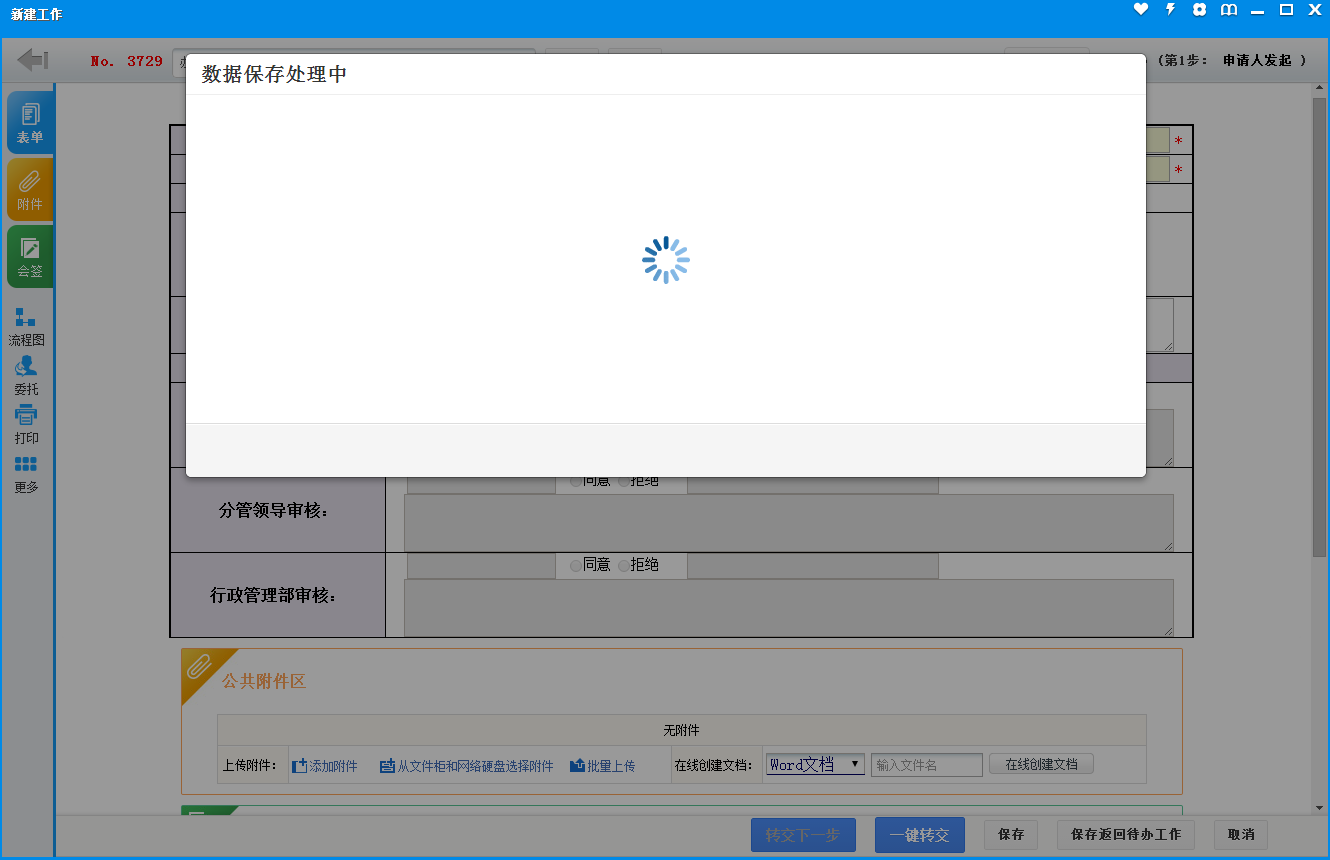Switch to the 附件 tab

[30, 190]
